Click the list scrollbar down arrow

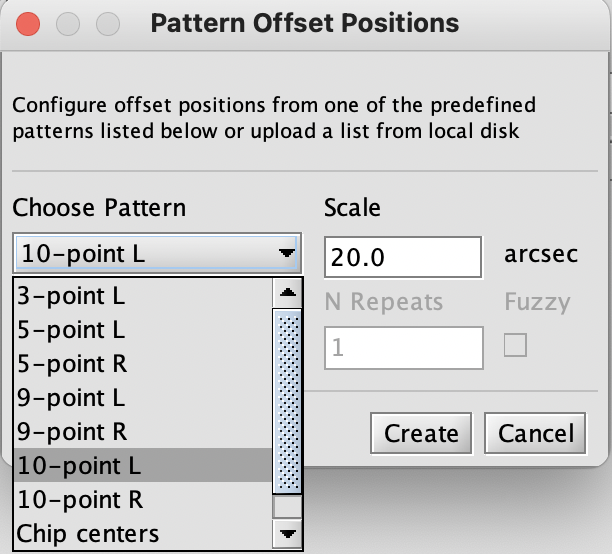point(287,534)
